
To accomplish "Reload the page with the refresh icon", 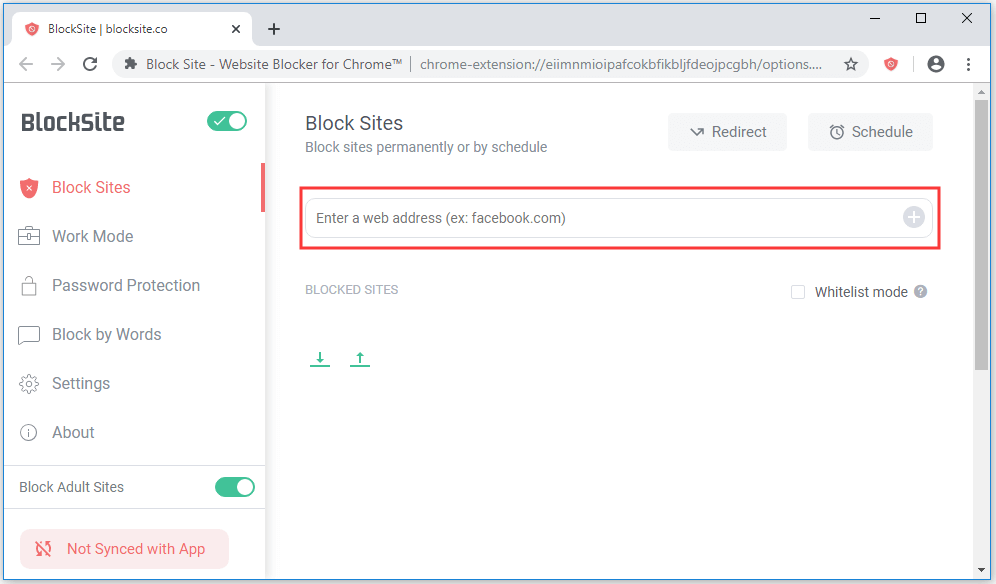I will [x=90, y=64].
